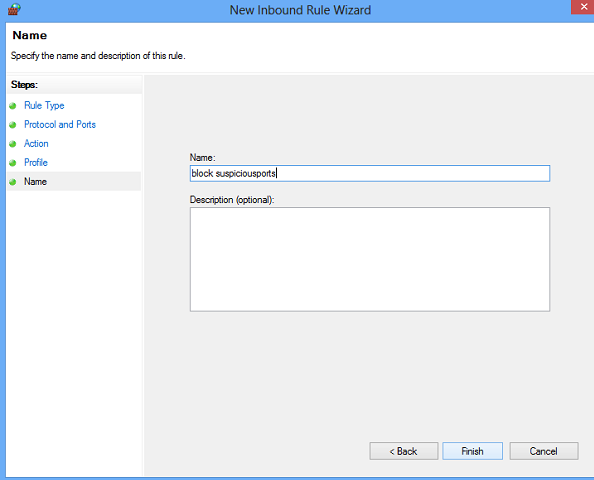The height and width of the screenshot is (480, 594).
Task: Click green bullet beside Protocol and Ports
Action: click(13, 125)
